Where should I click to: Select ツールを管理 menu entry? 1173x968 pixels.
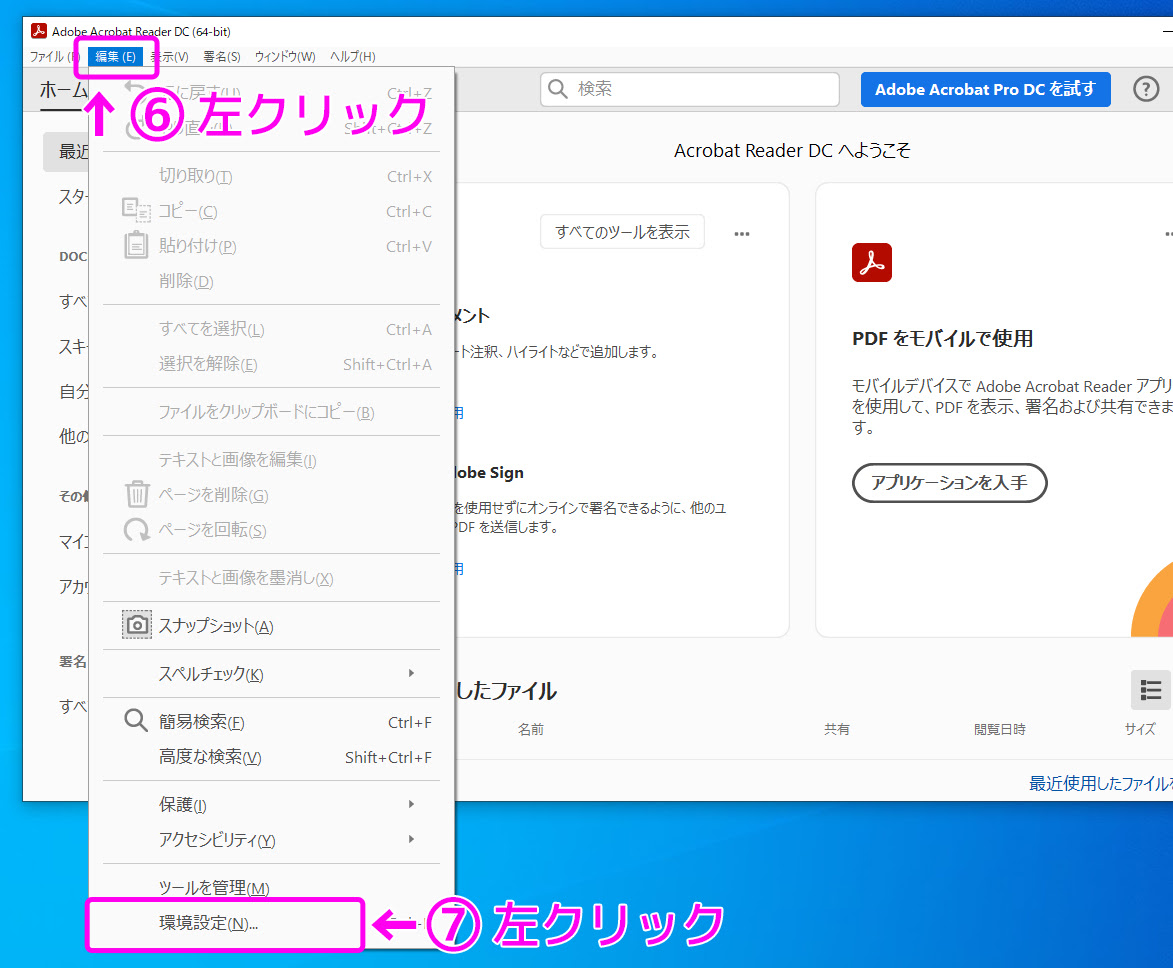(214, 887)
